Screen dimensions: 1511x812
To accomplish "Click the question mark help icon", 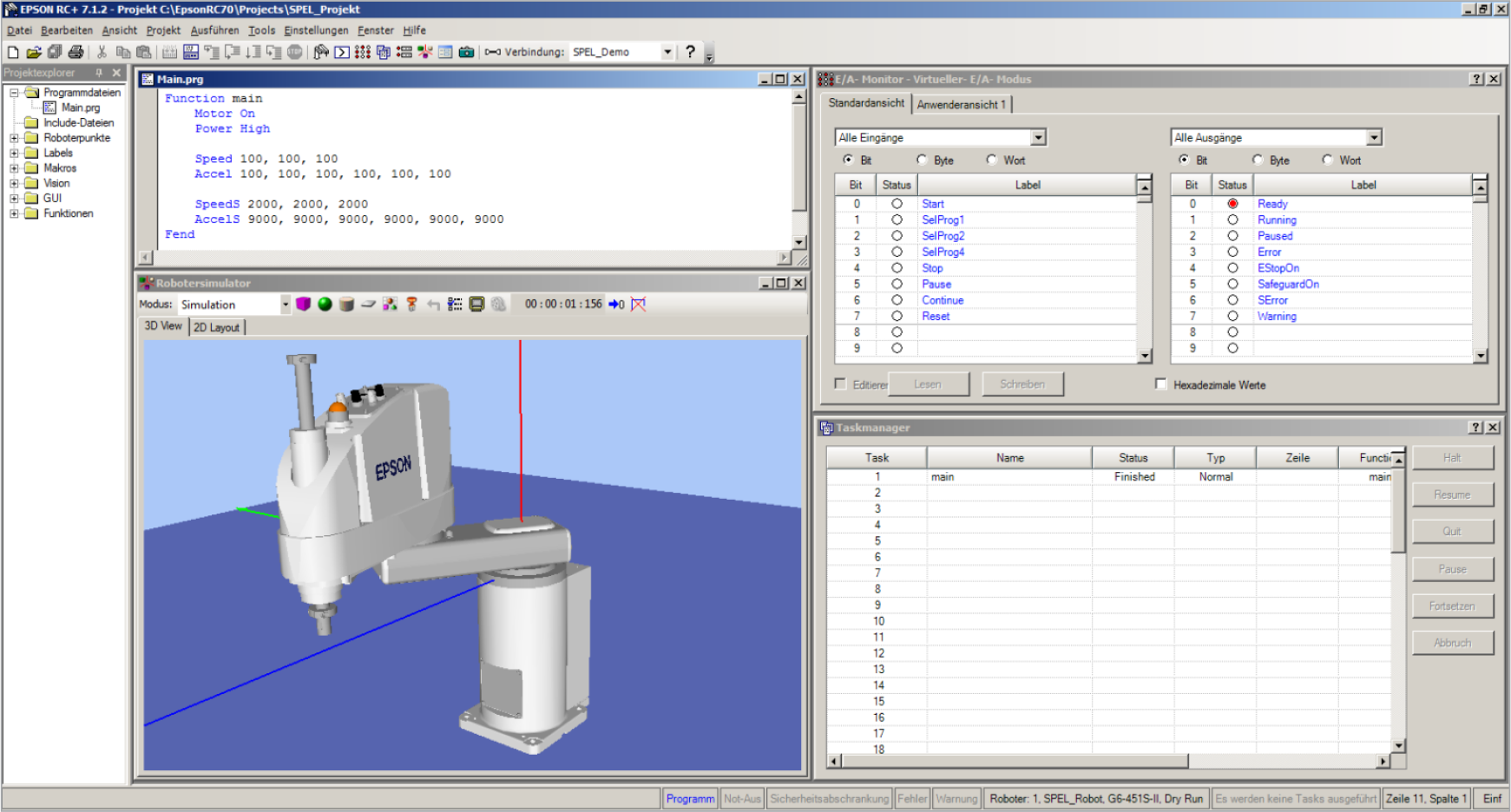I will (x=690, y=52).
